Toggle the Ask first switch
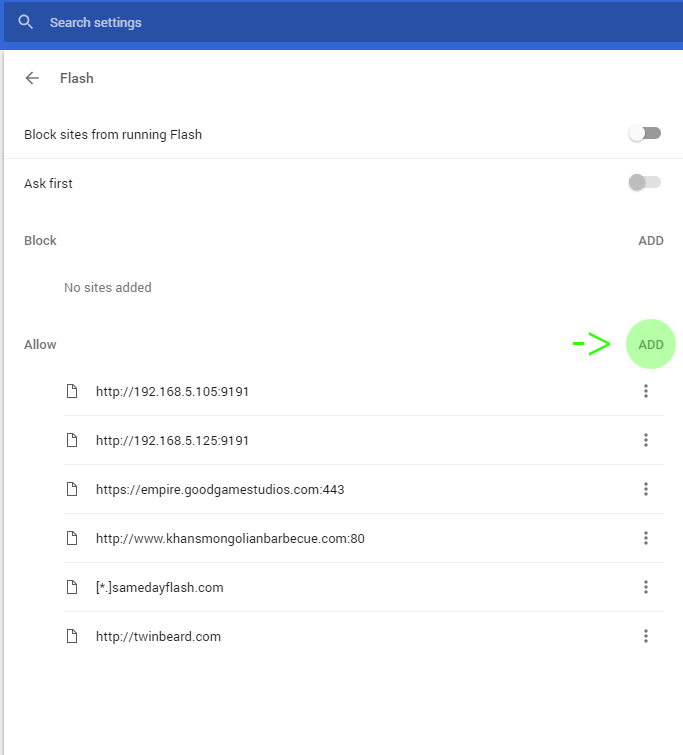Screen dimensions: 683x755 click(x=644, y=182)
